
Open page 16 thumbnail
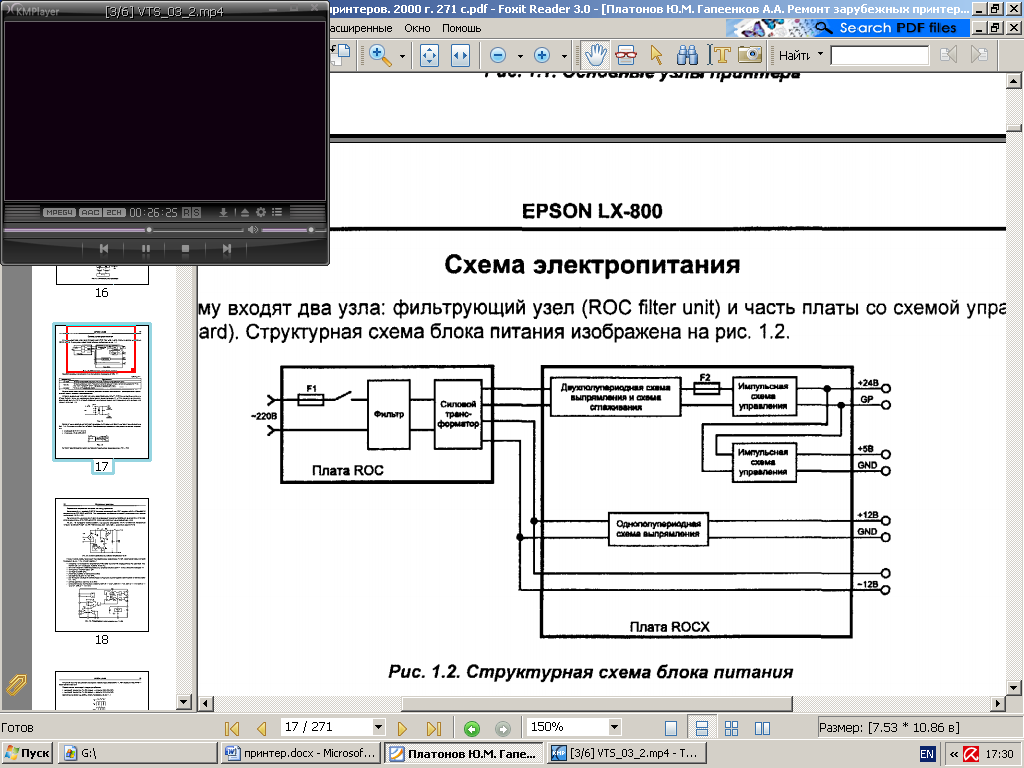[x=102, y=275]
